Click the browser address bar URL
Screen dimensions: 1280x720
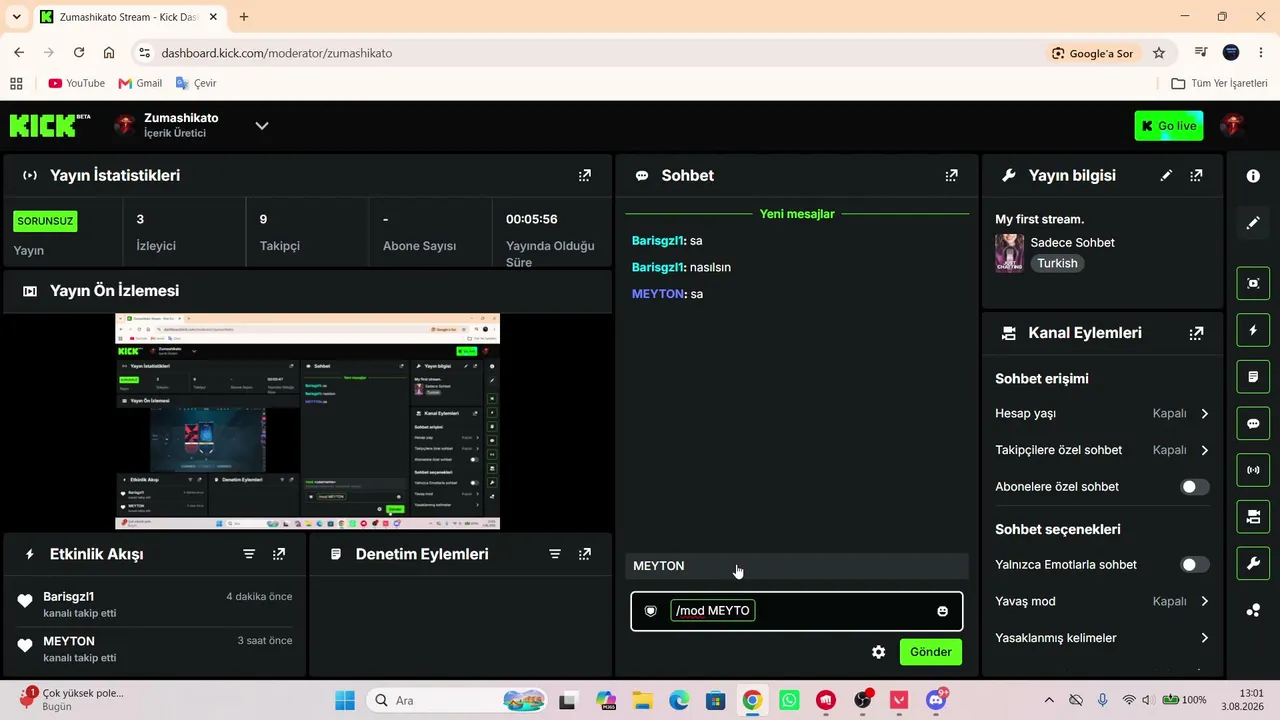click(277, 53)
